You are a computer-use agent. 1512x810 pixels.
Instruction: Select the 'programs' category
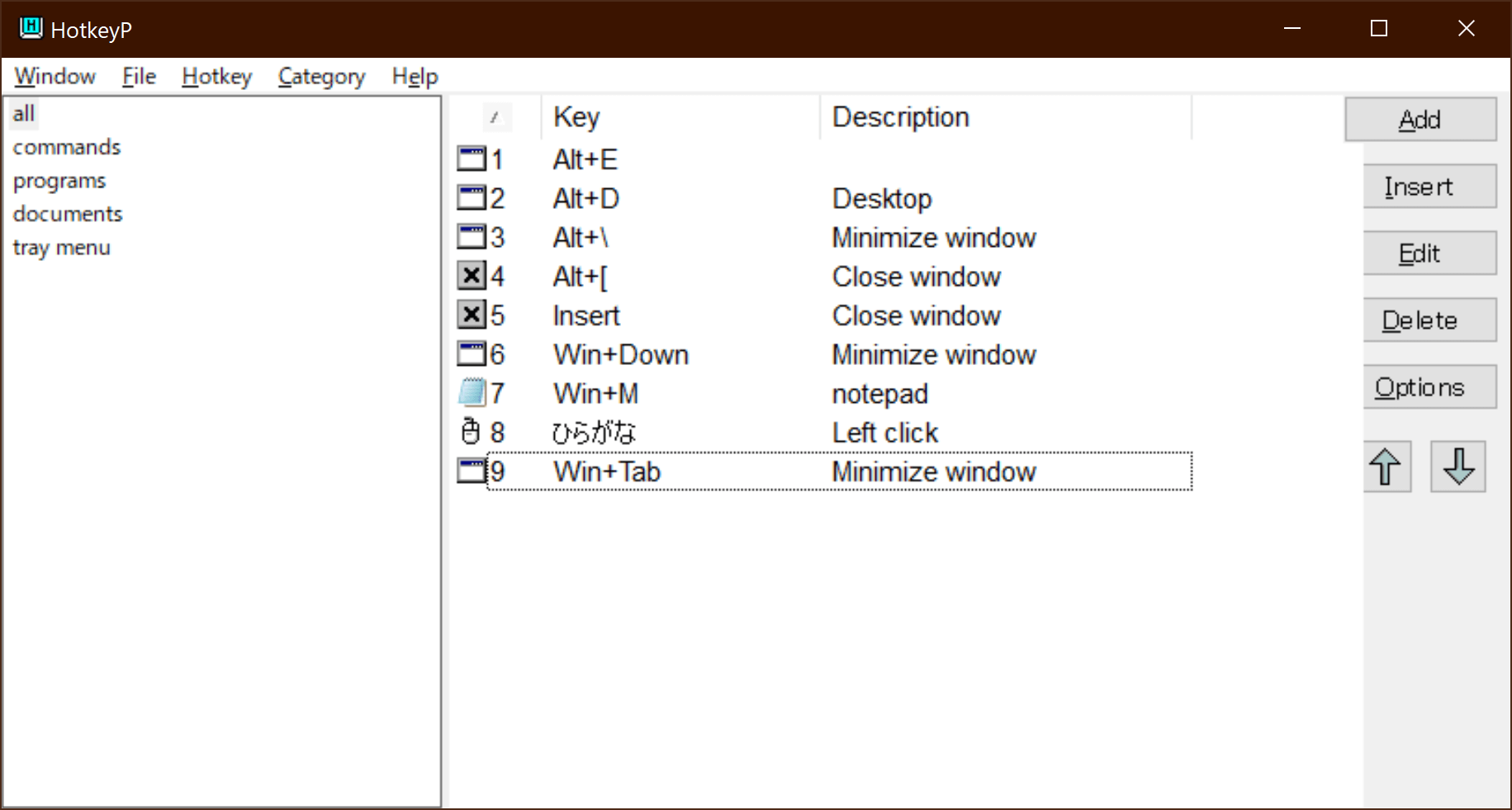(x=59, y=181)
